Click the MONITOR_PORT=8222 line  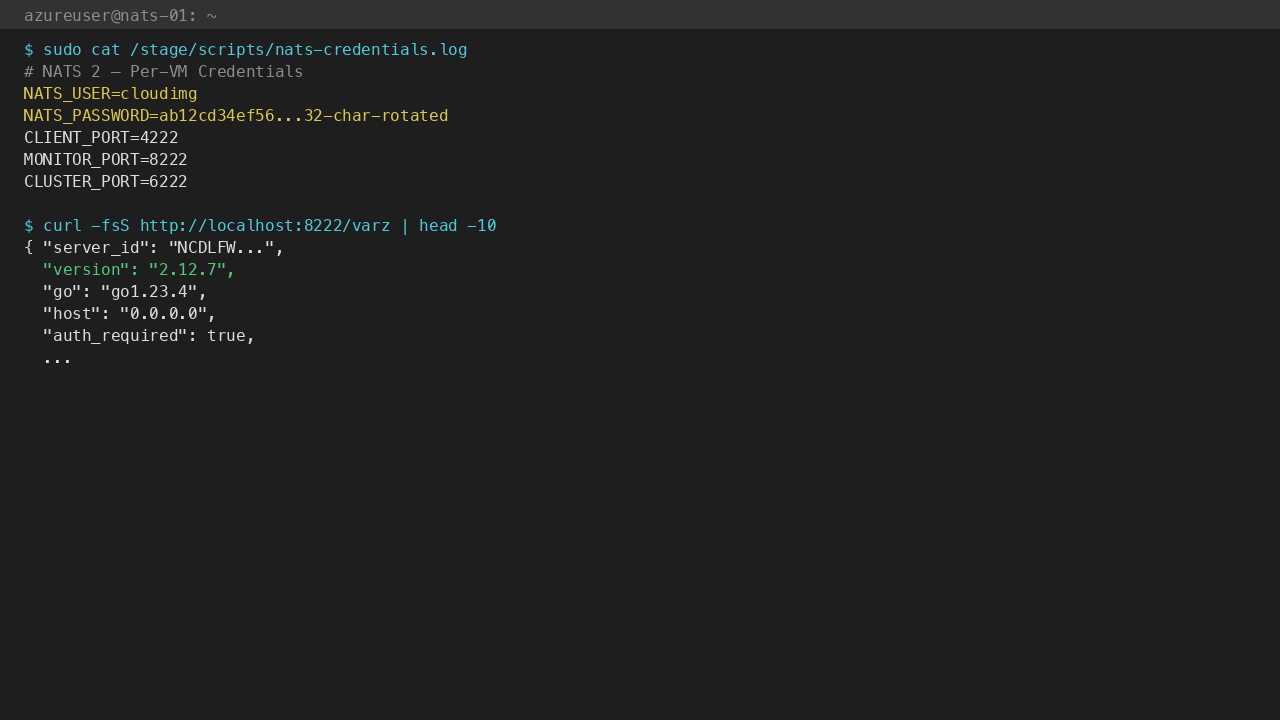pyautogui.click(x=105, y=160)
